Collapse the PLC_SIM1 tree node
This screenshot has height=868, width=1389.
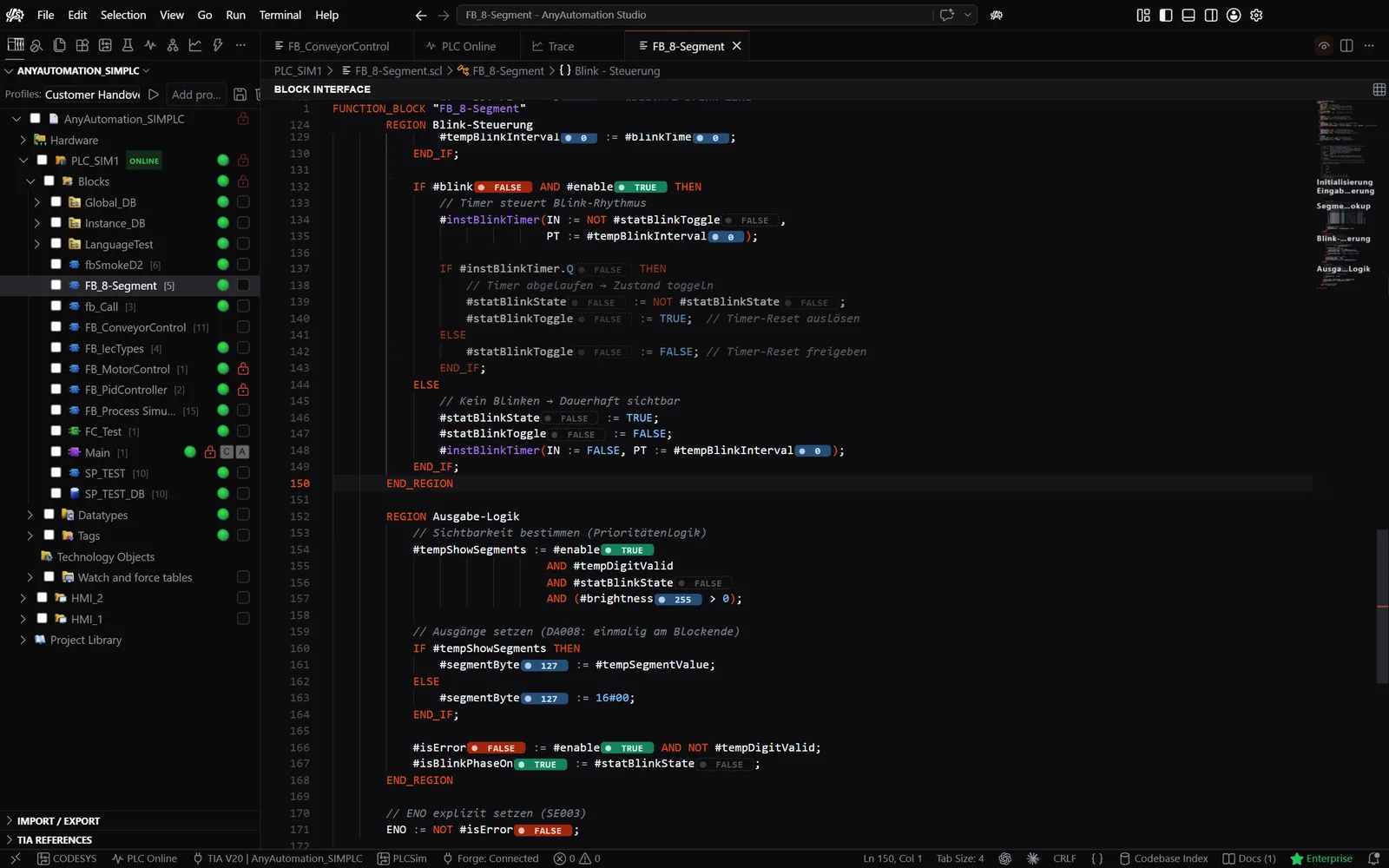pos(23,161)
